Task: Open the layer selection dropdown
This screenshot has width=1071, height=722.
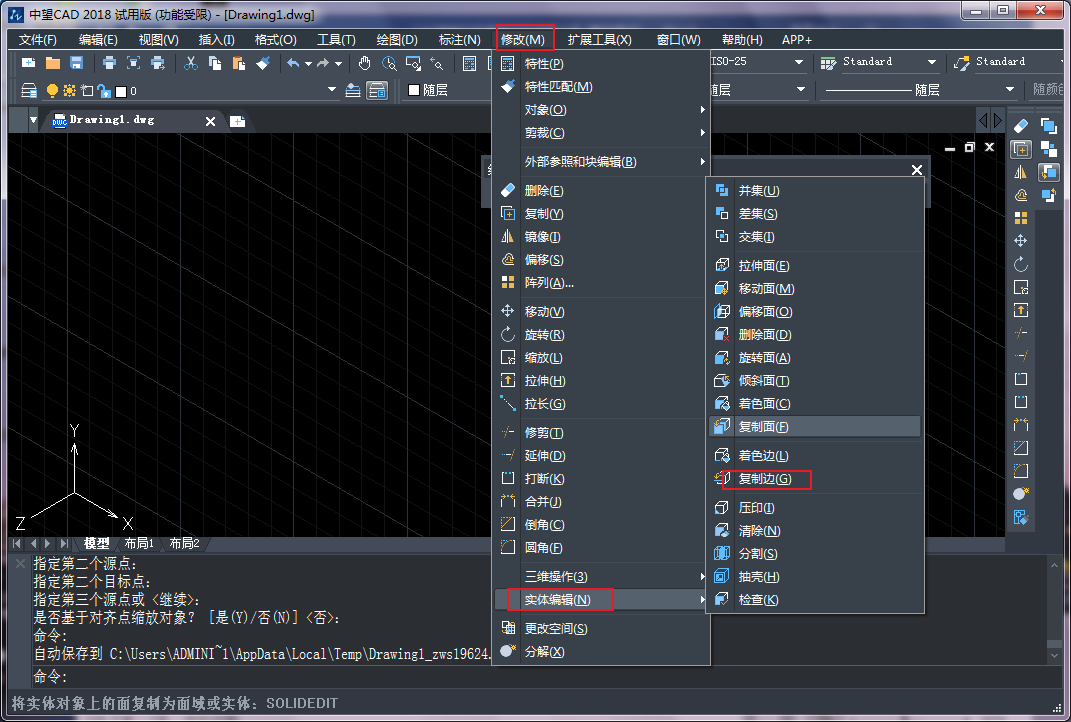Action: point(333,87)
